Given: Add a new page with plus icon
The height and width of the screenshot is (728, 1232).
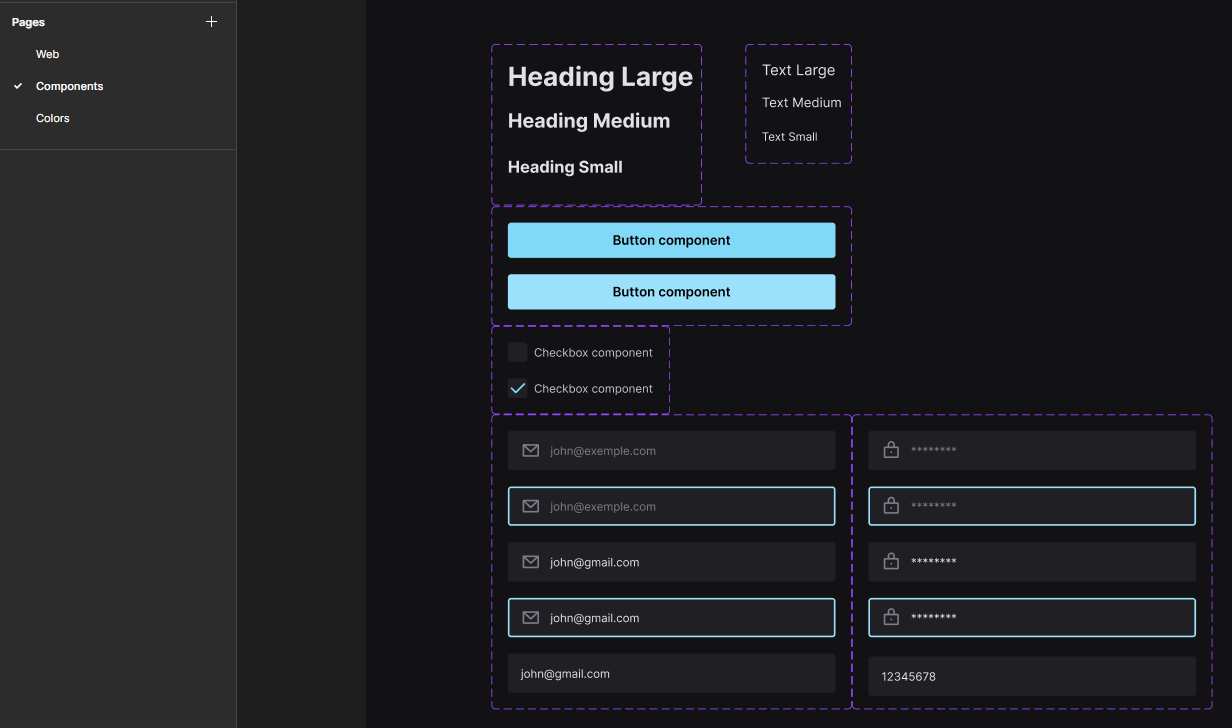Looking at the screenshot, I should [x=211, y=22].
